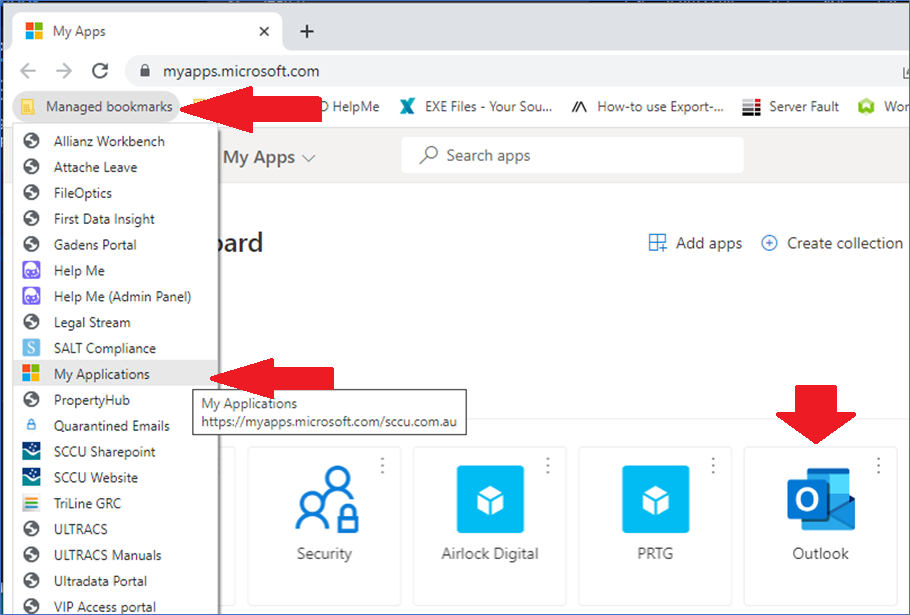The image size is (910, 615).
Task: Open the Outlook app tile
Action: (x=821, y=526)
